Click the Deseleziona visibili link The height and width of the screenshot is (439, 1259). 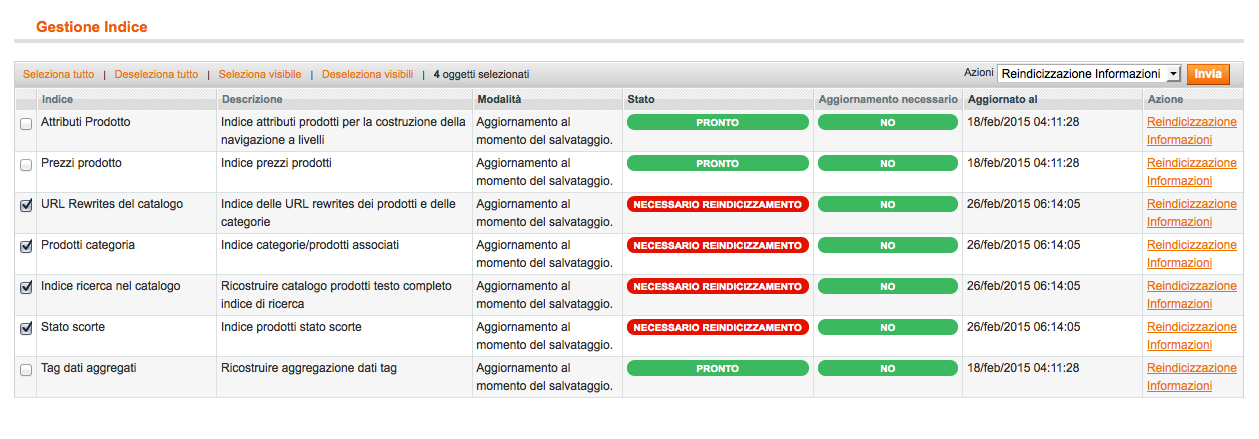[367, 74]
